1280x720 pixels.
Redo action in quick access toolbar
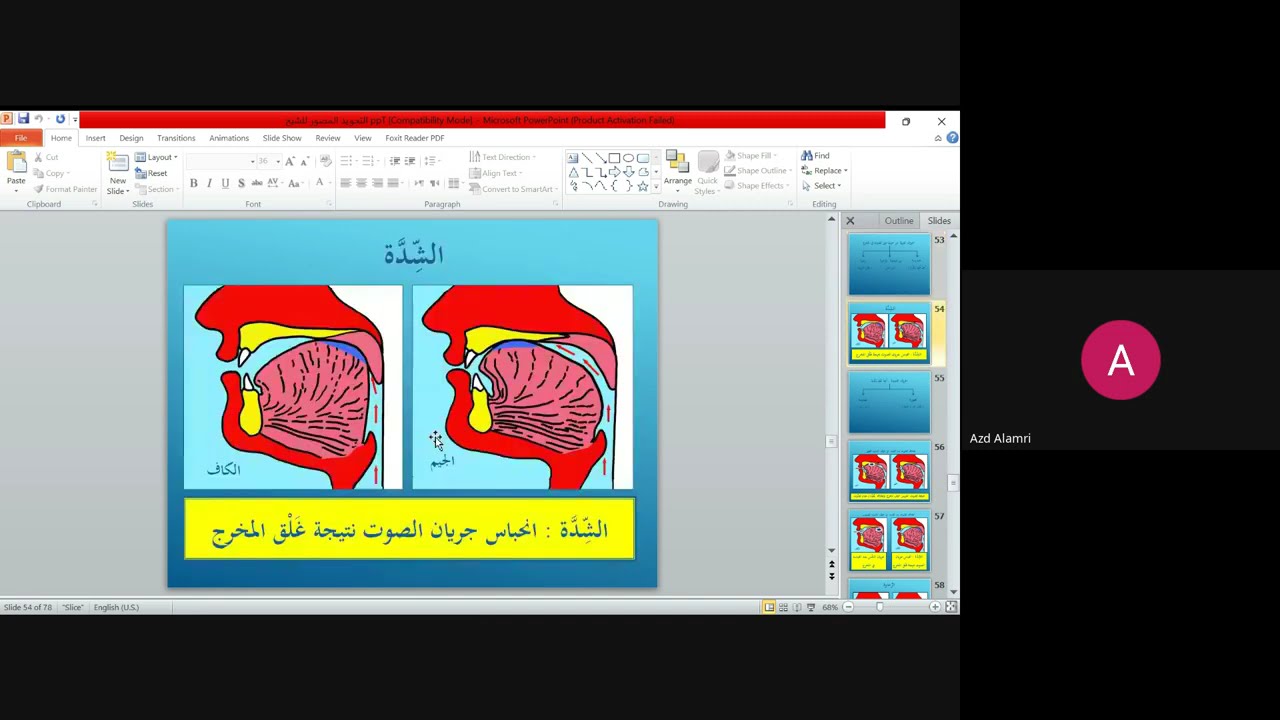[x=60, y=119]
